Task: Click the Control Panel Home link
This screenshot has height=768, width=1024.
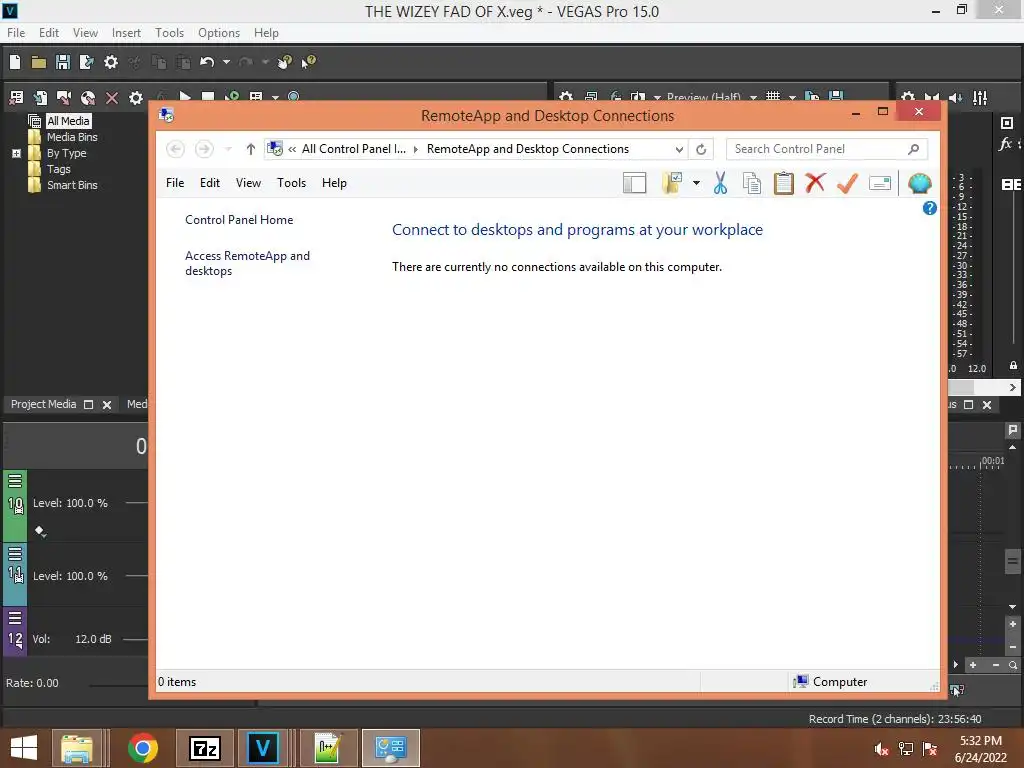Action: 239,220
